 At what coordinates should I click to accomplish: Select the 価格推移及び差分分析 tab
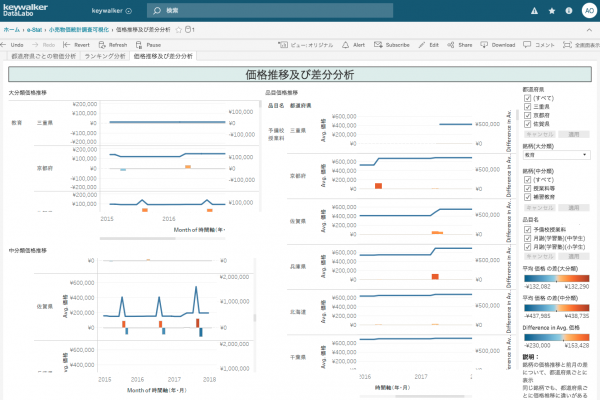pyautogui.click(x=163, y=56)
